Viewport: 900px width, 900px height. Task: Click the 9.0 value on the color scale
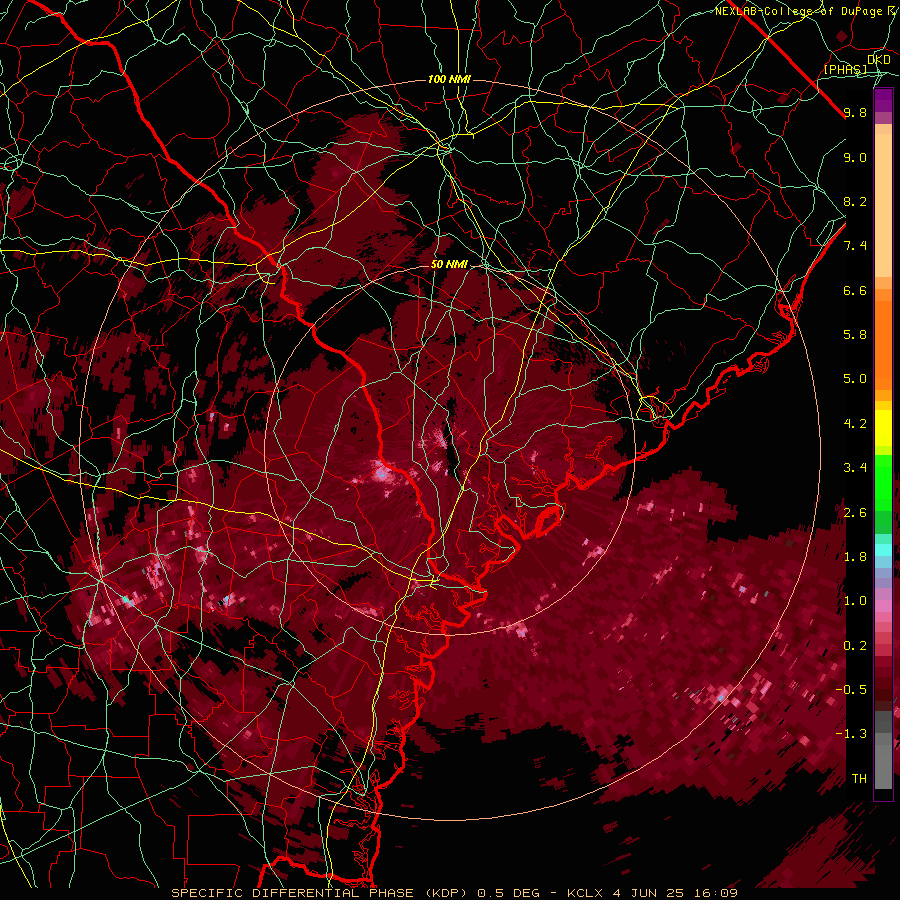coord(855,157)
